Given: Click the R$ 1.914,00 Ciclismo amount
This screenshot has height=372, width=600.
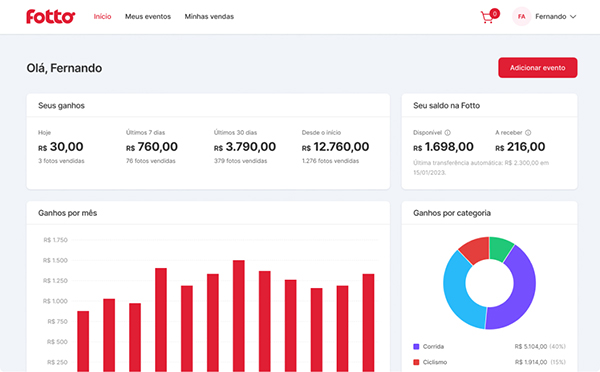Looking at the screenshot, I should click(x=530, y=362).
